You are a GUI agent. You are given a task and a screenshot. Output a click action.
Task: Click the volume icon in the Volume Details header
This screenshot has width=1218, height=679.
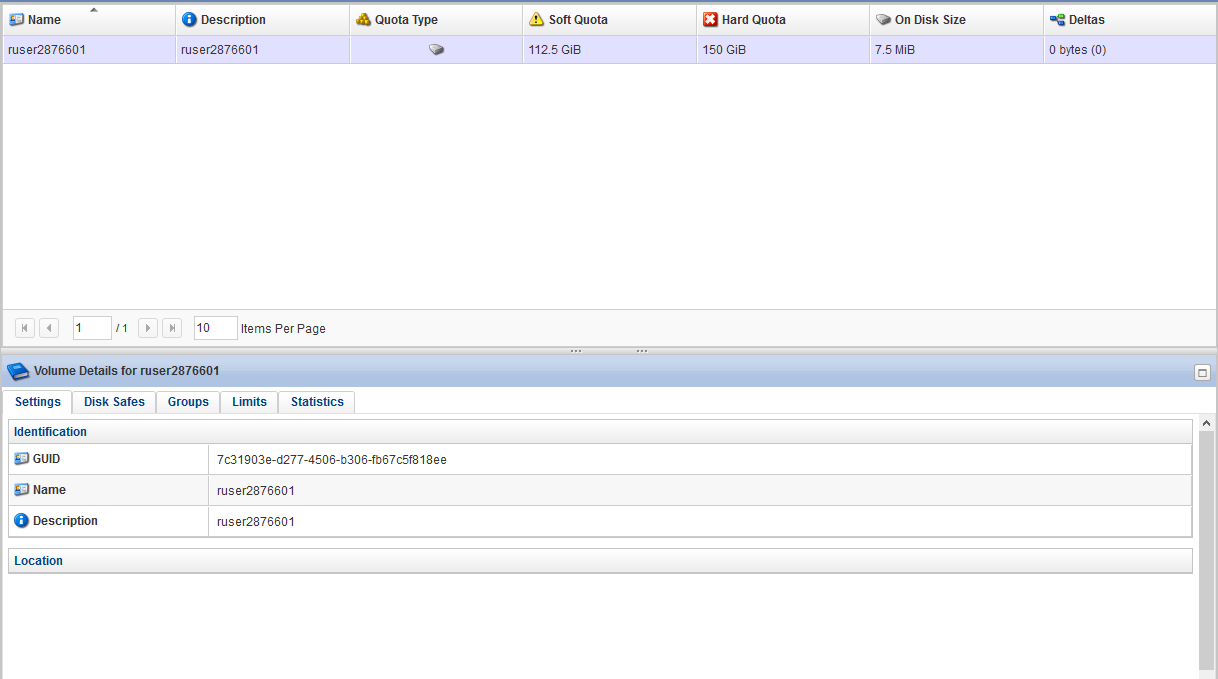point(16,370)
